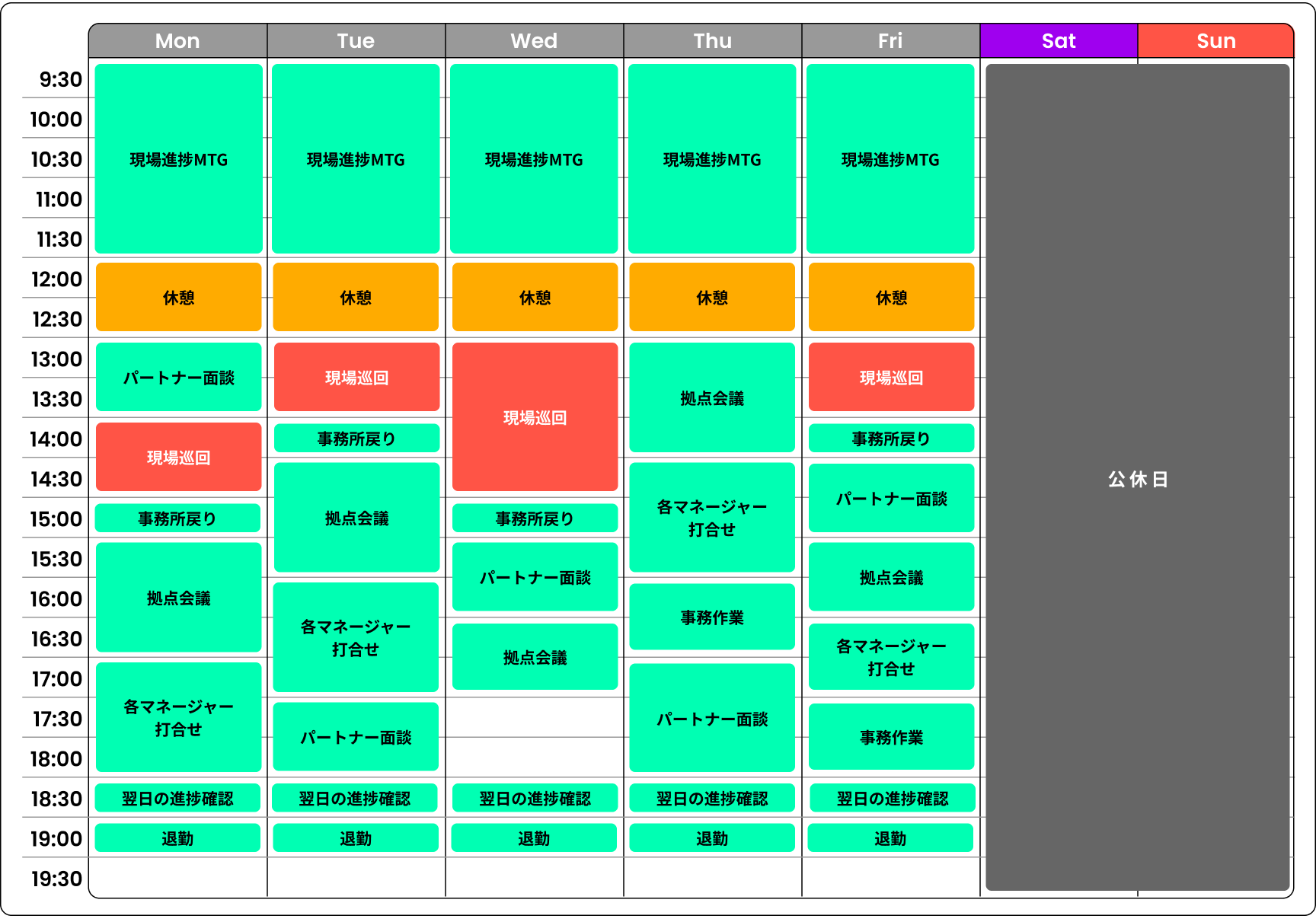Open Friday's 現場進捗MTG block
Viewport: 1316px width, 922px height.
pyautogui.click(x=890, y=159)
